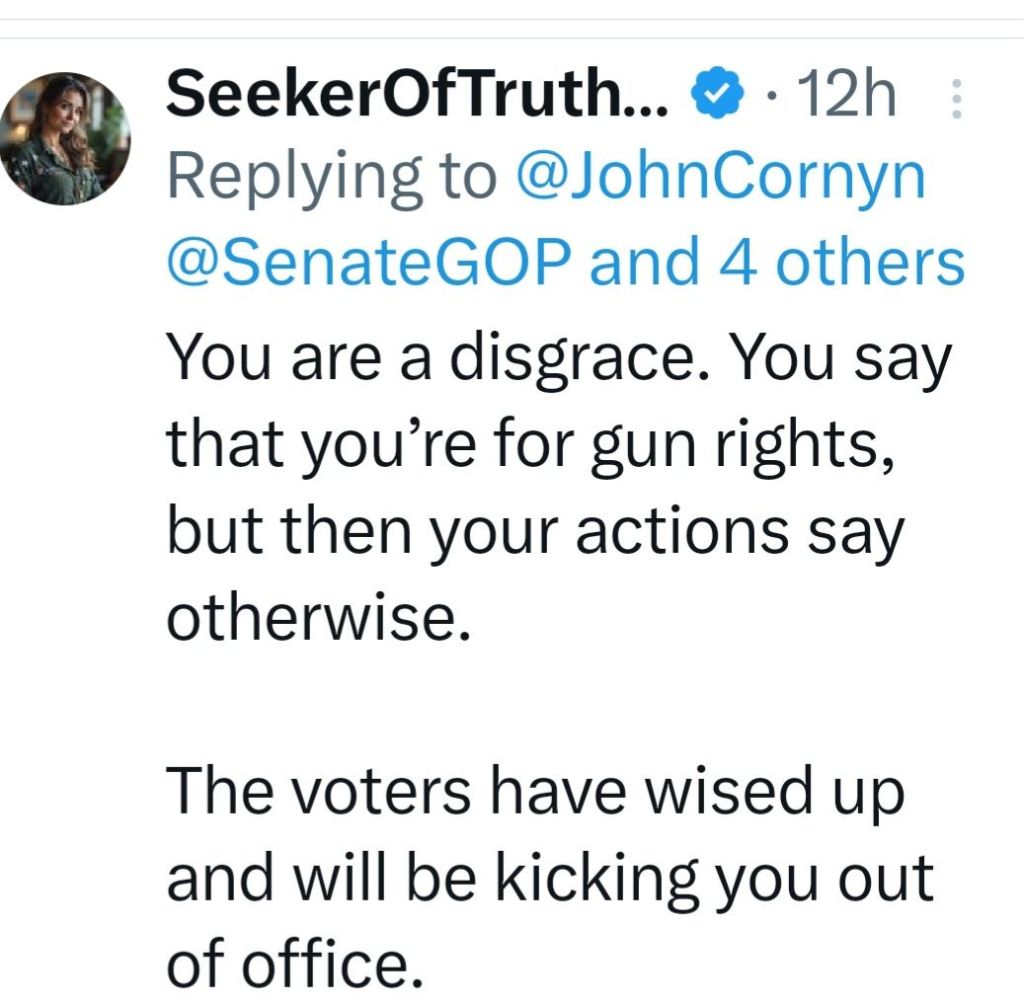Click the "The voters have wised up" line
This screenshot has height=1005, width=1024.
pyautogui.click(x=534, y=791)
